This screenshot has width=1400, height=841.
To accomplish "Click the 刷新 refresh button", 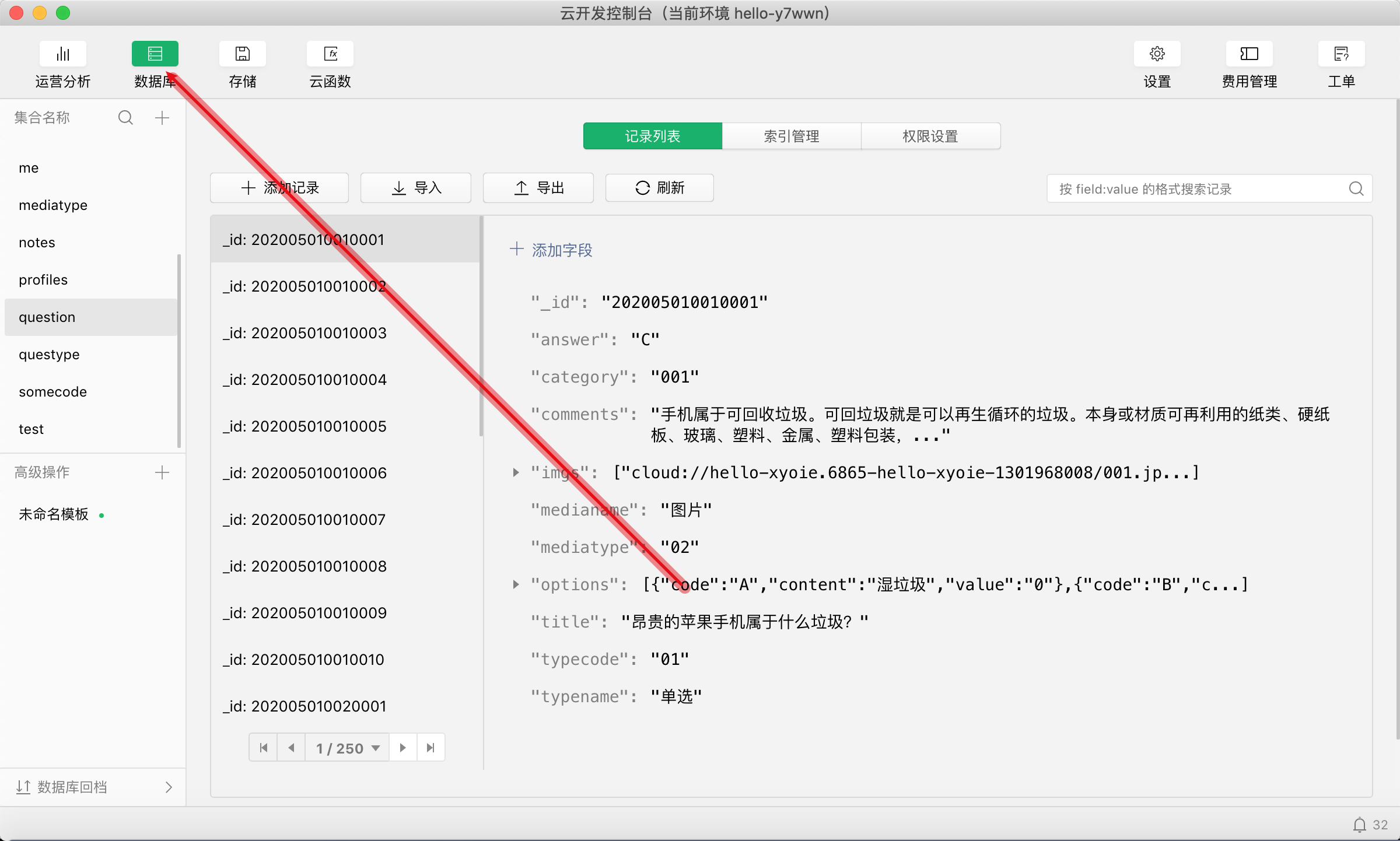I will click(x=660, y=188).
